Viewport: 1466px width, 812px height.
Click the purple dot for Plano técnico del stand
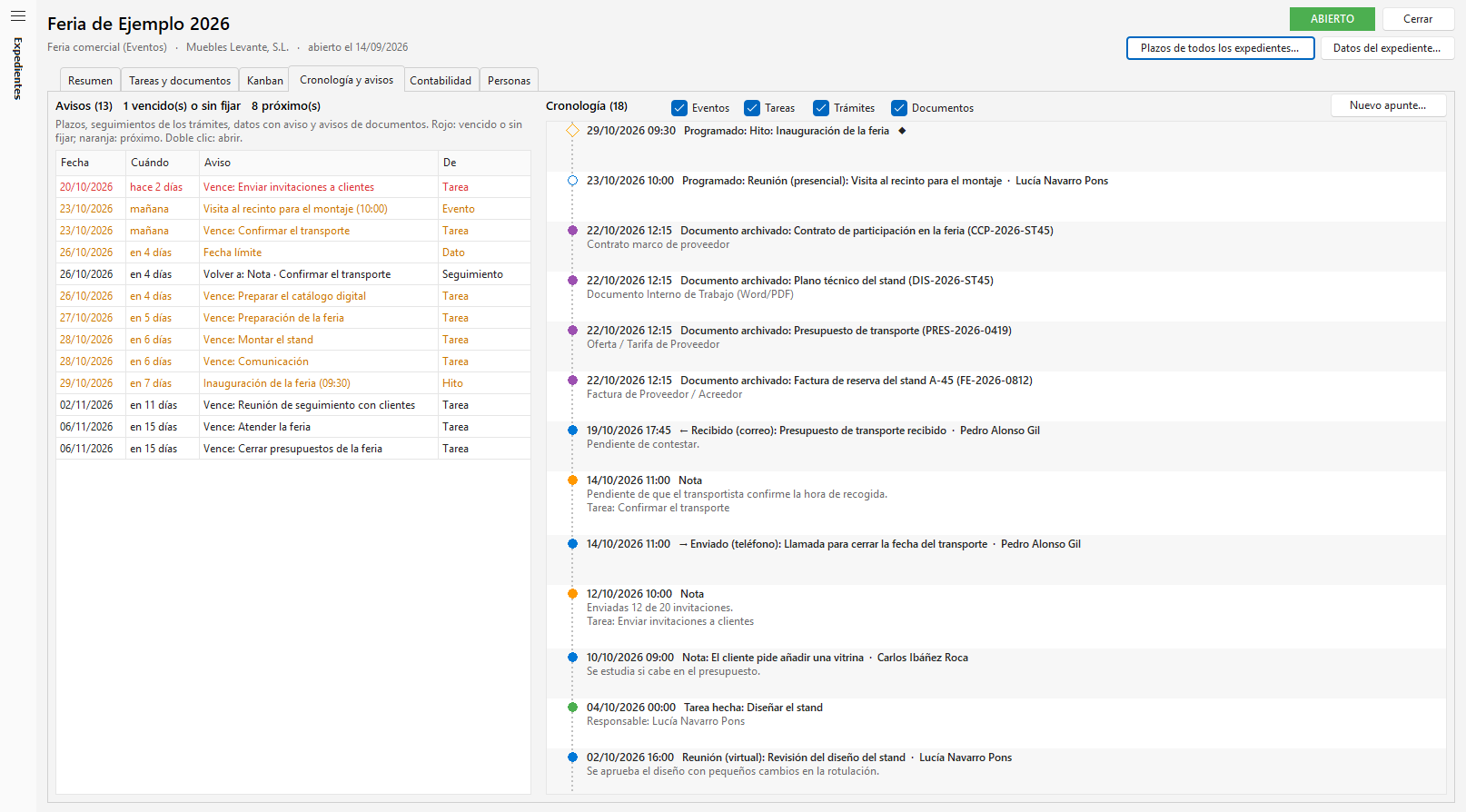tap(572, 281)
